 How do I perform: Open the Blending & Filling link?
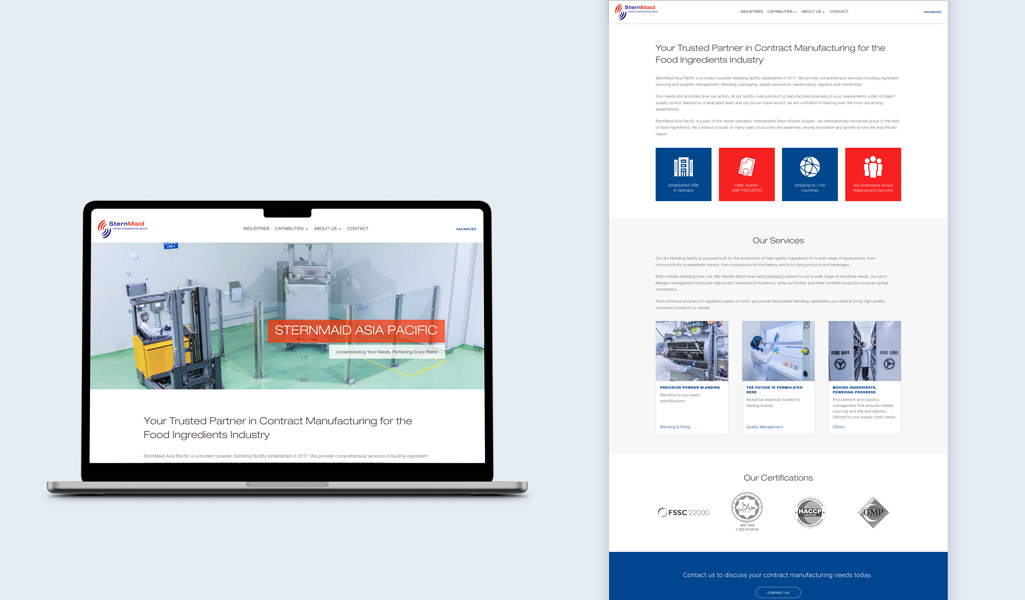[x=675, y=427]
